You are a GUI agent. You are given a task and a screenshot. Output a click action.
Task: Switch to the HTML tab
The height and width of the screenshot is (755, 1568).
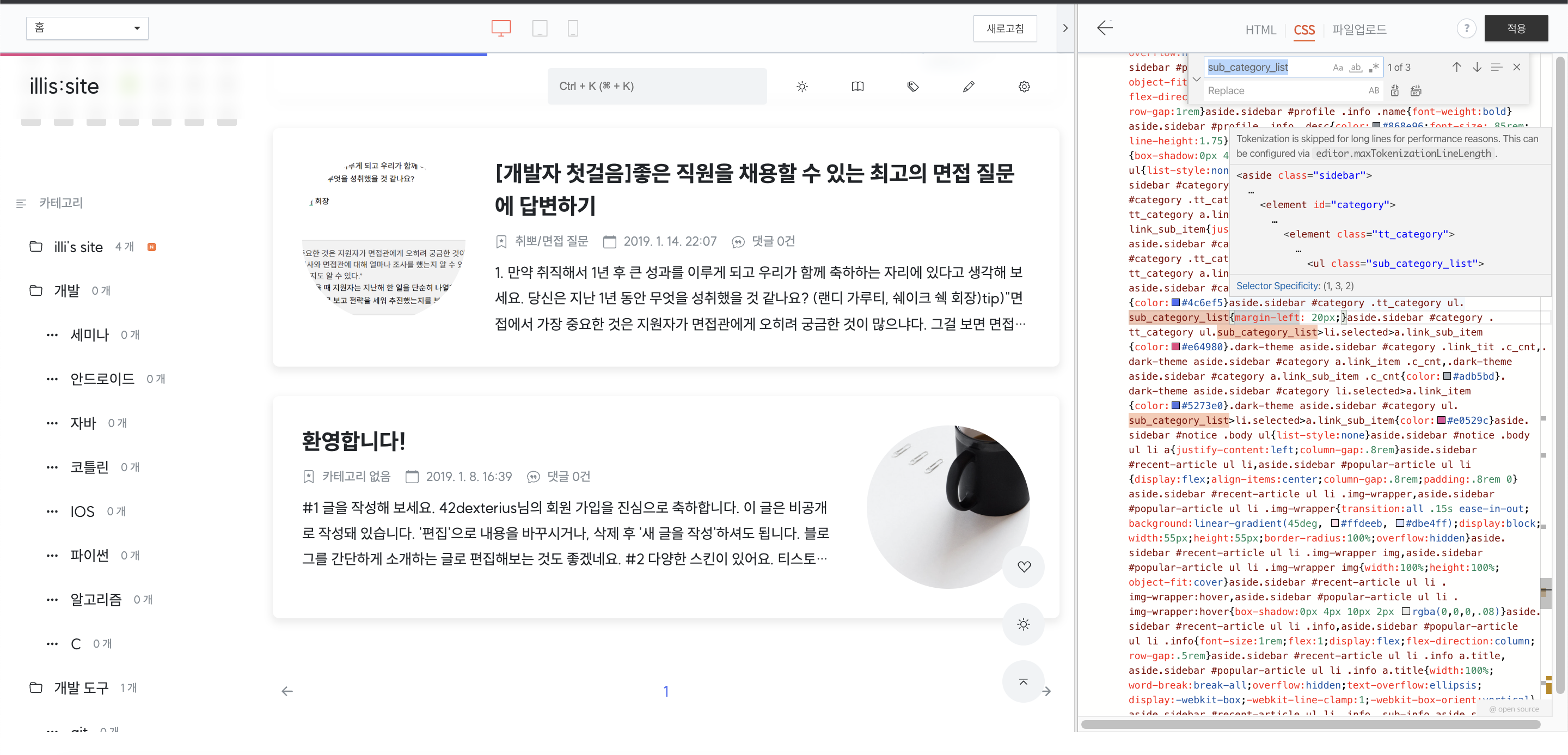(x=1260, y=30)
